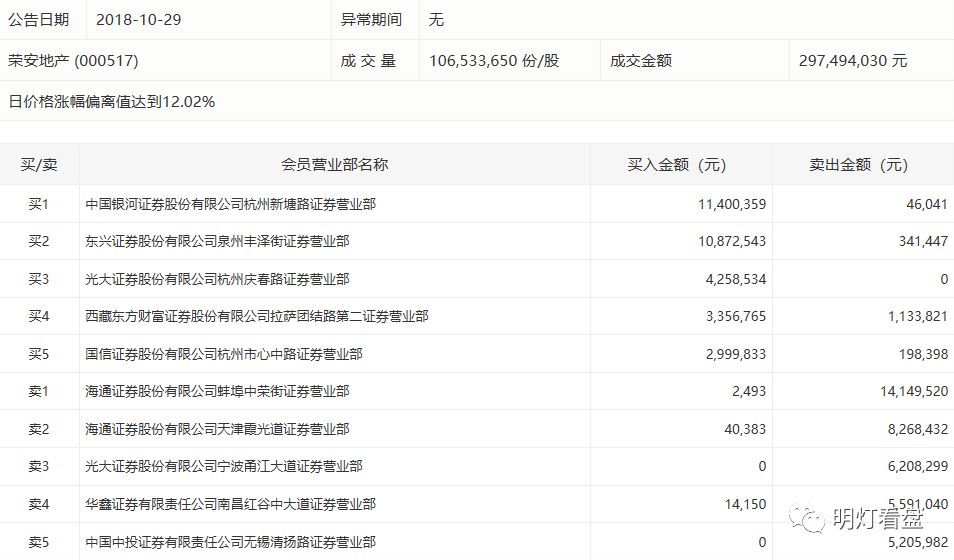Click sell amount 8,268,432
954x560 pixels.
pos(917,429)
